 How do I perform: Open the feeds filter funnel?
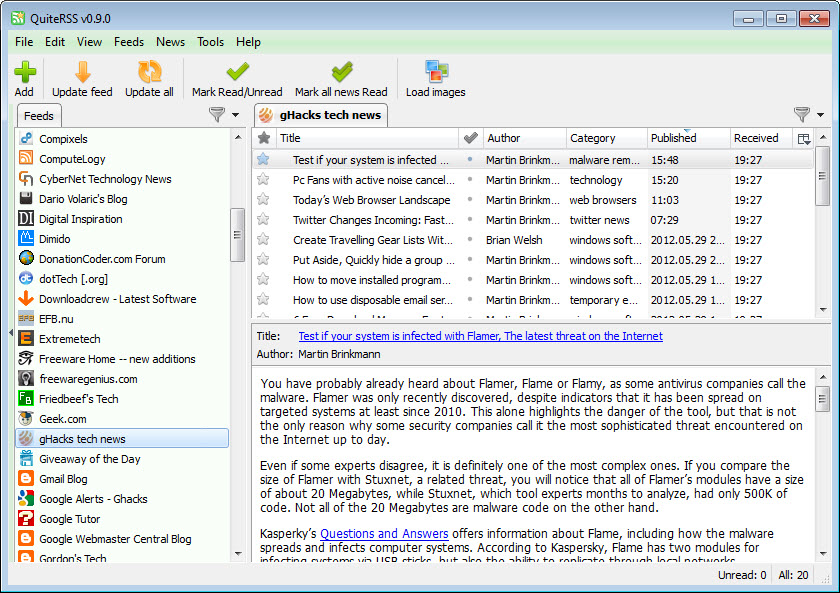point(217,115)
